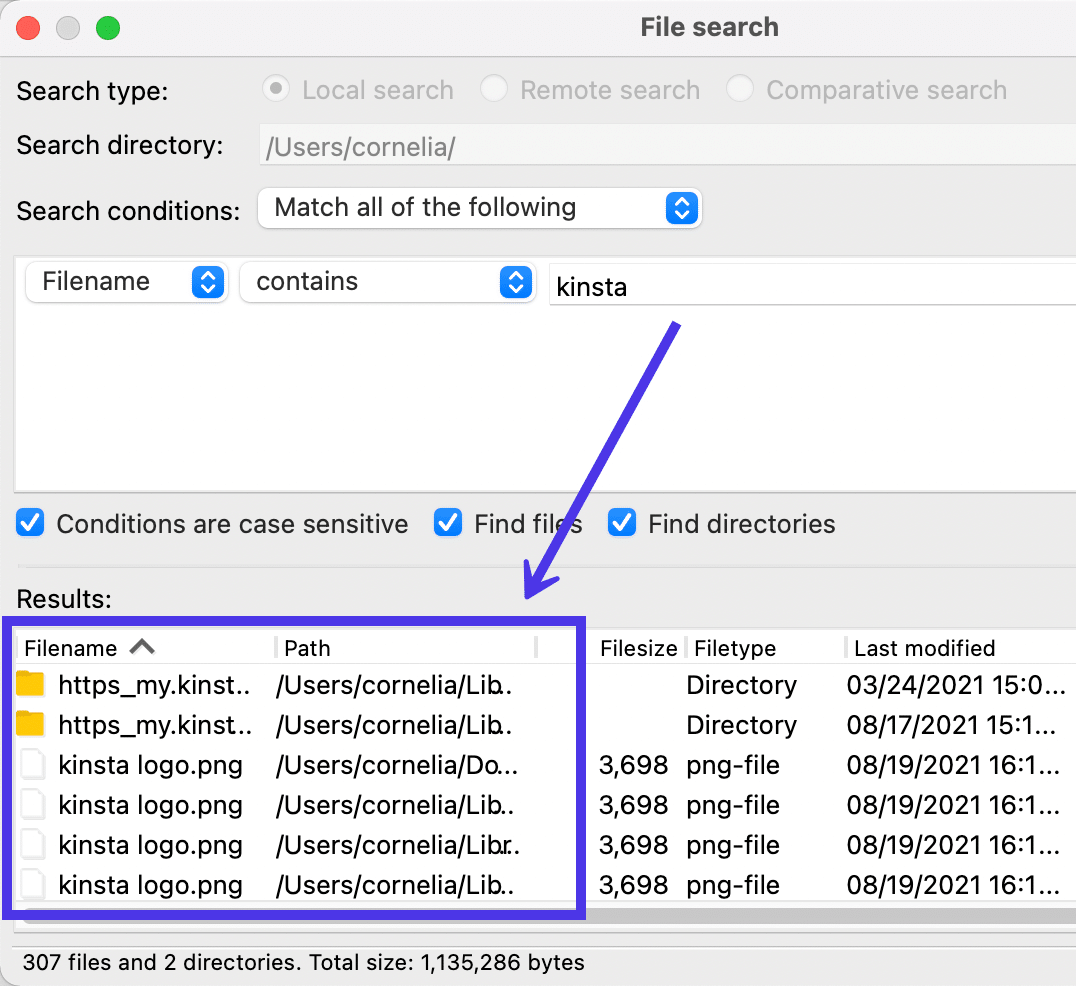The width and height of the screenshot is (1076, 986).
Task: Click the Filename sort arrow indicator
Action: click(x=142, y=647)
